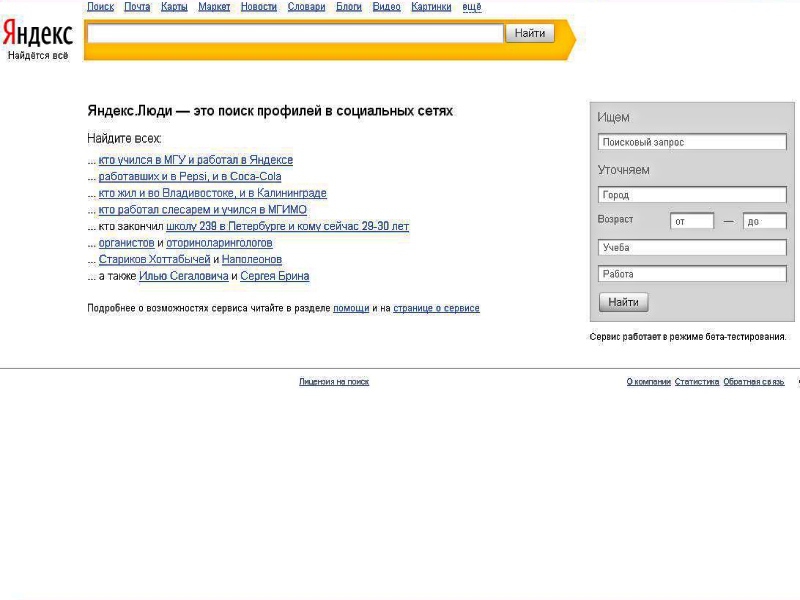Open the органистов link
Viewport: 800px width, 600px height.
[126, 243]
